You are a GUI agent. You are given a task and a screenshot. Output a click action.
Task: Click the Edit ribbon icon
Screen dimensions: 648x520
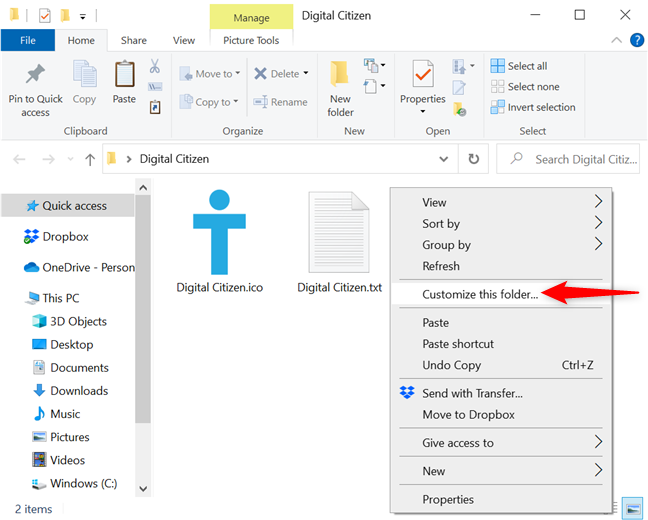click(459, 87)
